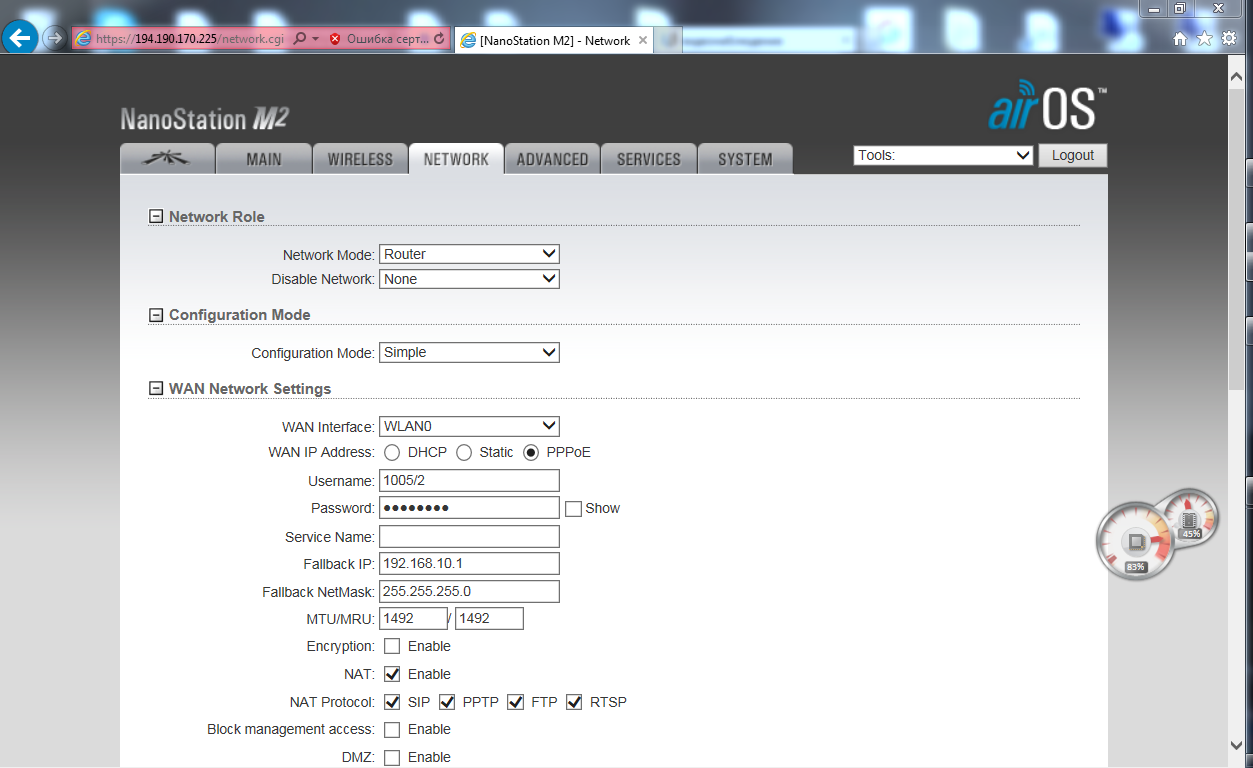Click the Logout button
1253x768 pixels.
pyautogui.click(x=1073, y=155)
